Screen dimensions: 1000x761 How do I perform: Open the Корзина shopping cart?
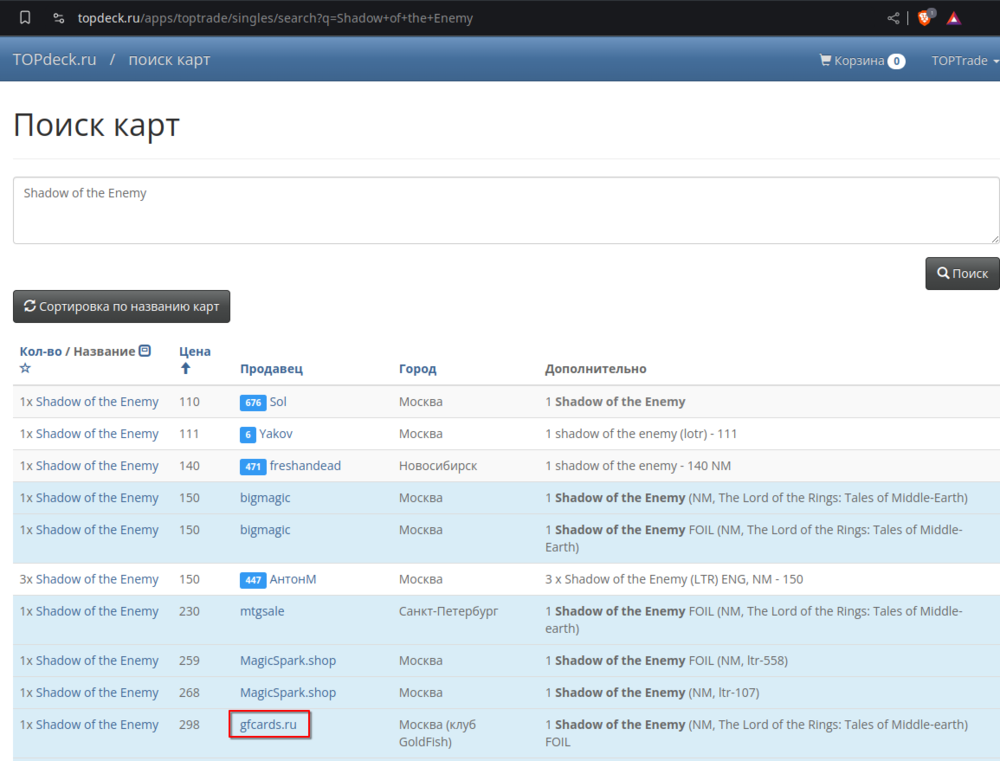click(861, 60)
